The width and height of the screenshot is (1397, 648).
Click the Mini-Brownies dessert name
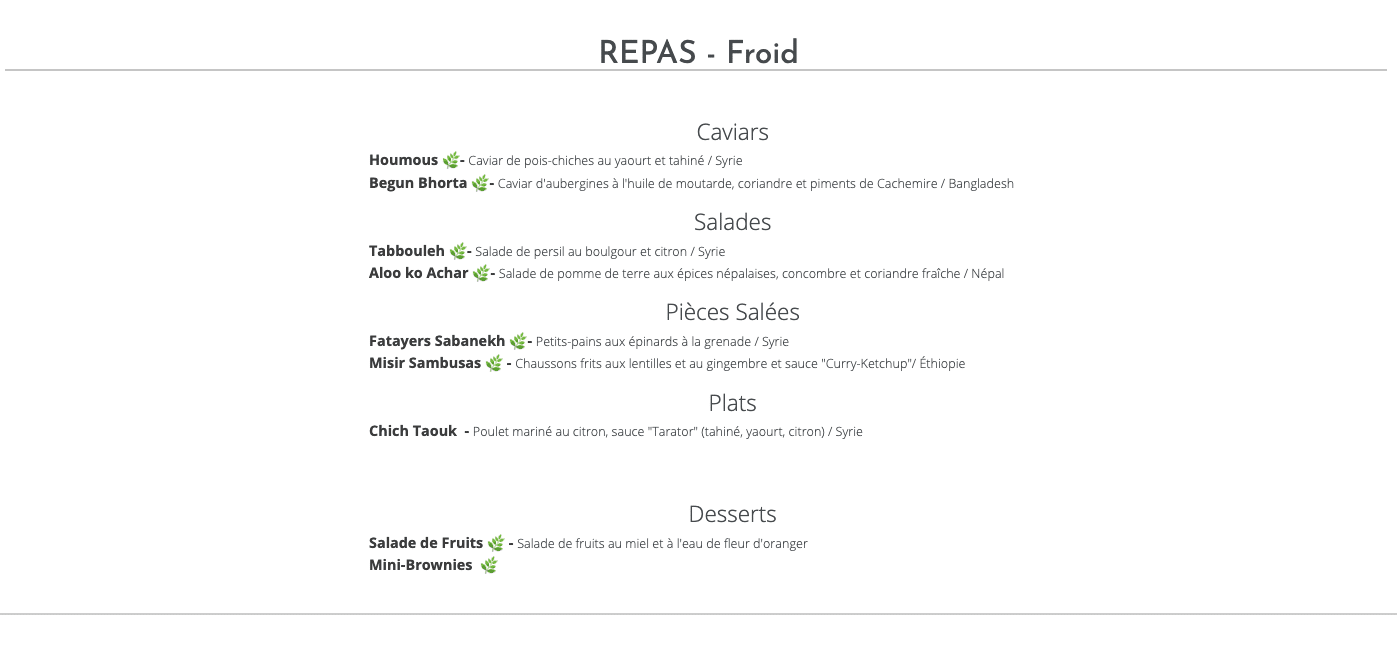pos(421,565)
